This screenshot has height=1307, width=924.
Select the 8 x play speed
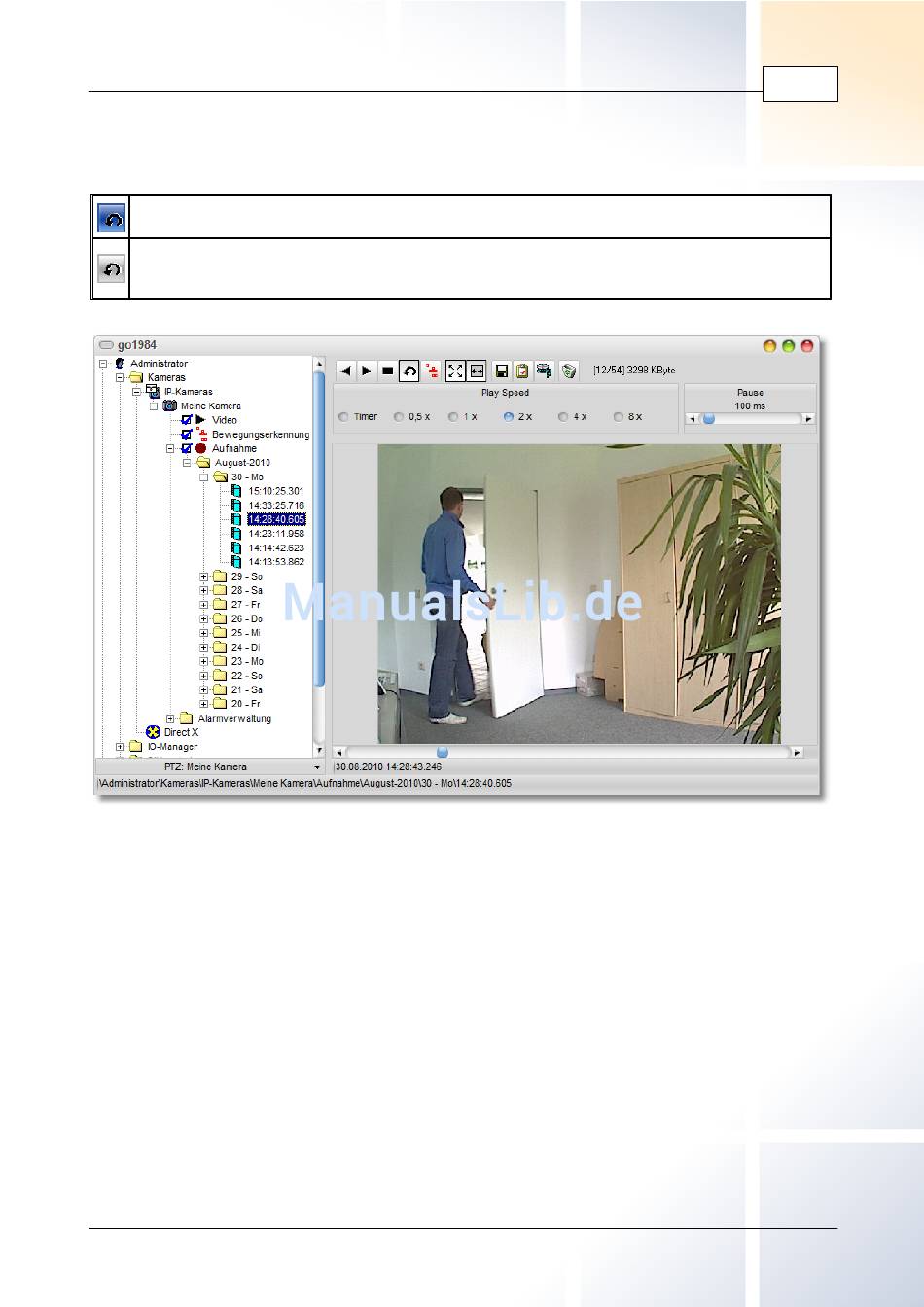[619, 417]
